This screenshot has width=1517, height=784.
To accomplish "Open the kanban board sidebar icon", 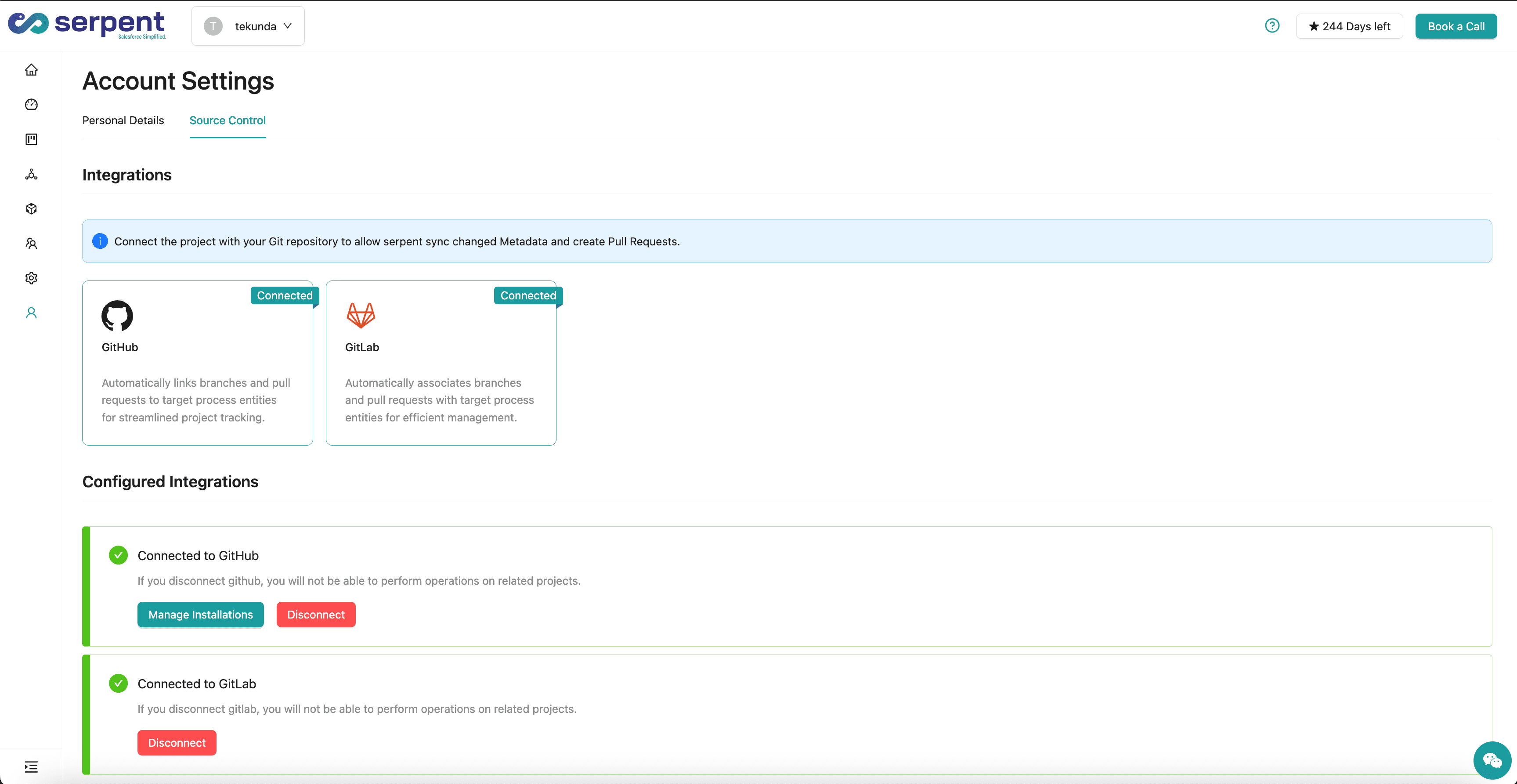I will pyautogui.click(x=31, y=140).
